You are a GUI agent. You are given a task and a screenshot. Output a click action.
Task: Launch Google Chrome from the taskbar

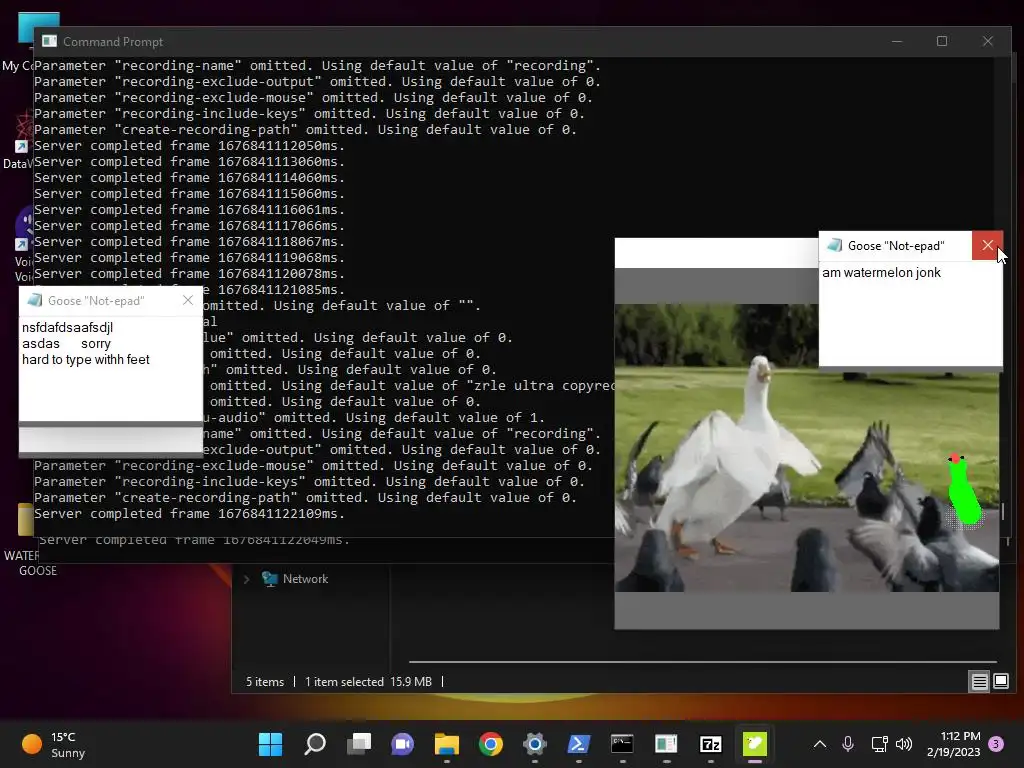click(x=490, y=744)
